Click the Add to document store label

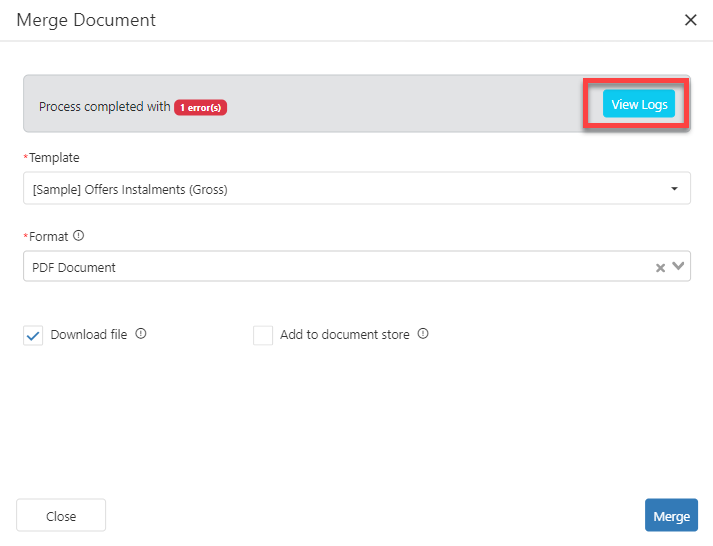click(344, 335)
